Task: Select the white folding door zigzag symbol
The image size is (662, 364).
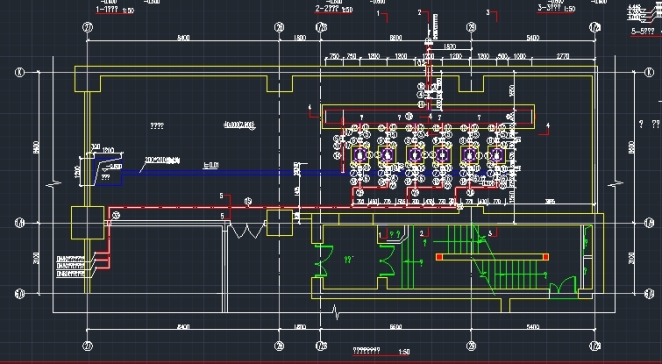Action: point(247,230)
